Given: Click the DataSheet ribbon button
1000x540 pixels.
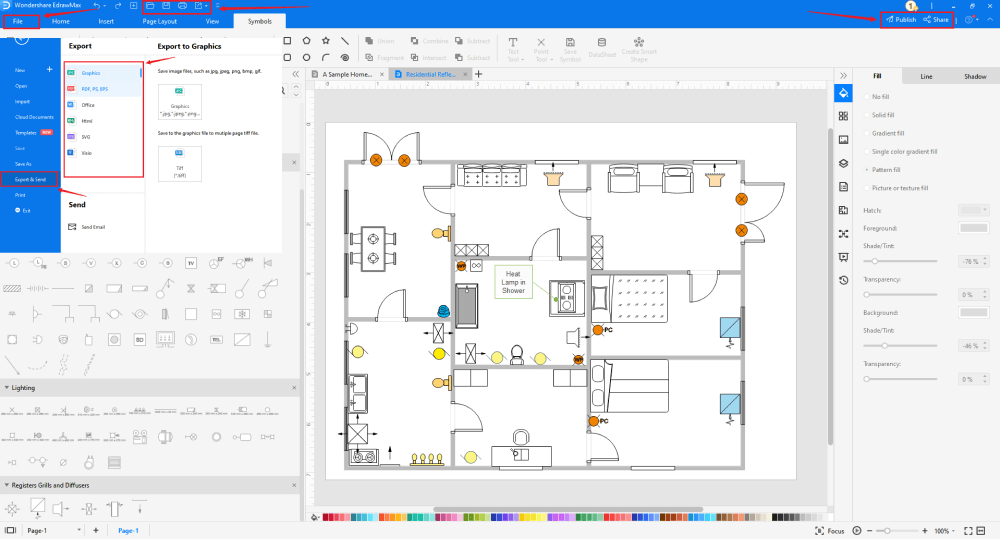Looking at the screenshot, I should tap(601, 48).
